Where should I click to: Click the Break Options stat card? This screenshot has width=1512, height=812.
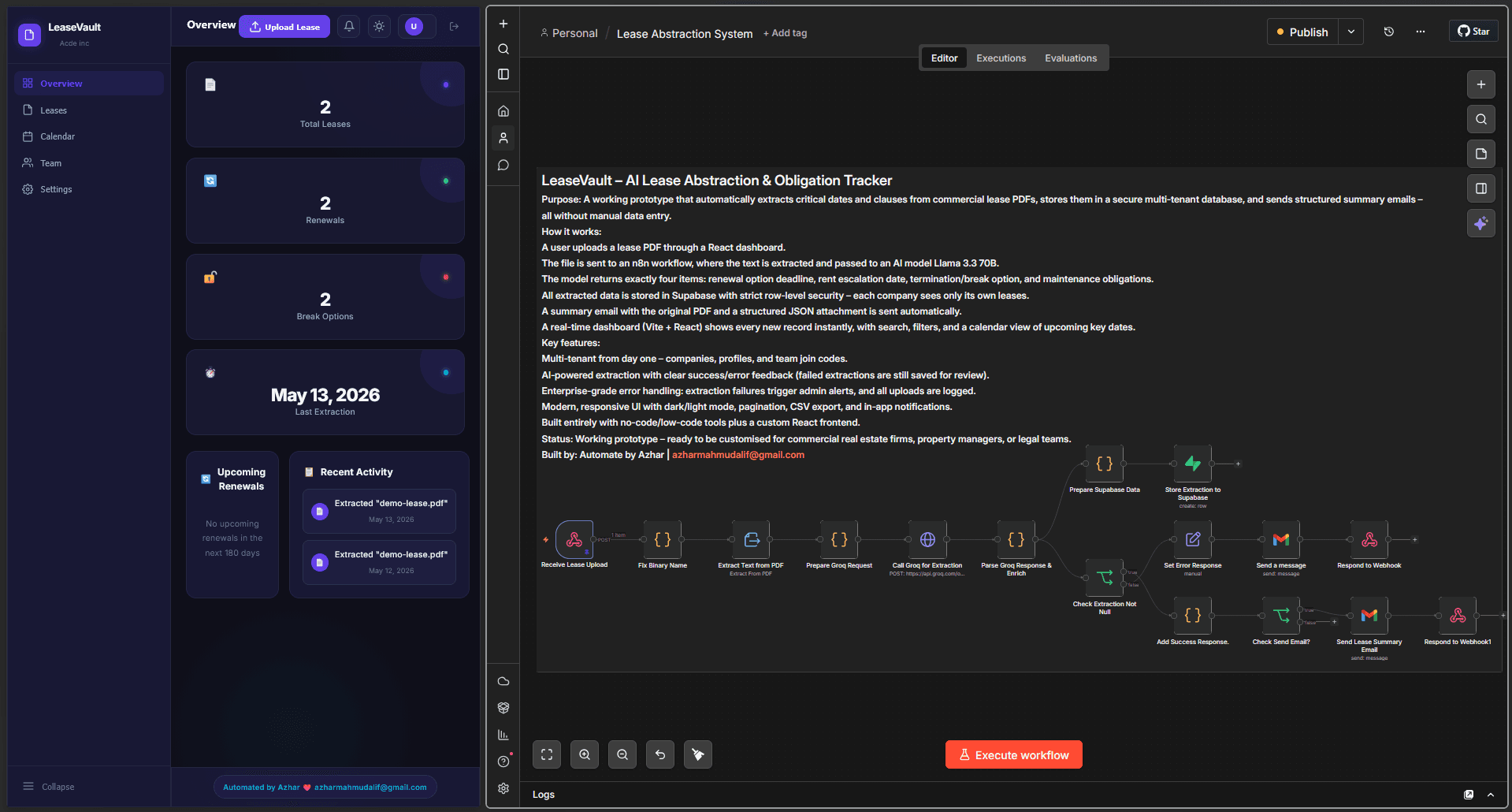click(325, 297)
